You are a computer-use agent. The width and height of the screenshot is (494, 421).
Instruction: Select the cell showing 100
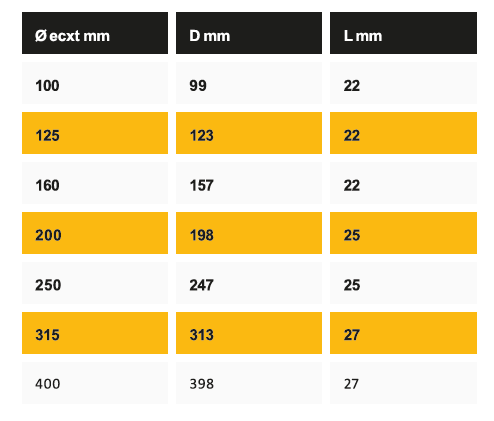(x=95, y=83)
